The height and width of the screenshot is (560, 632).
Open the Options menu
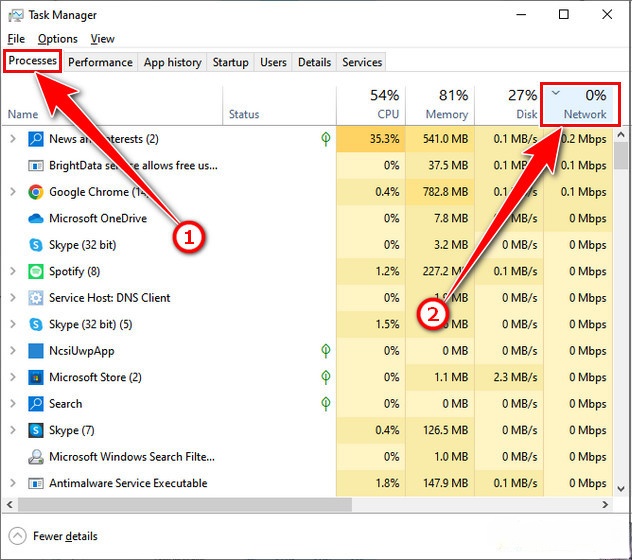58,39
